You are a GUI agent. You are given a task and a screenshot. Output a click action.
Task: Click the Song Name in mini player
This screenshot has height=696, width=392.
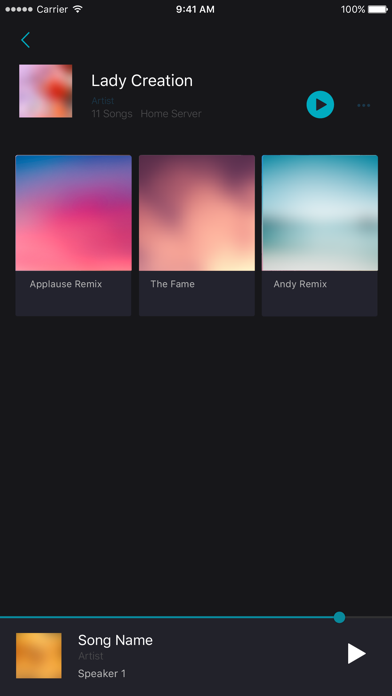pos(115,640)
